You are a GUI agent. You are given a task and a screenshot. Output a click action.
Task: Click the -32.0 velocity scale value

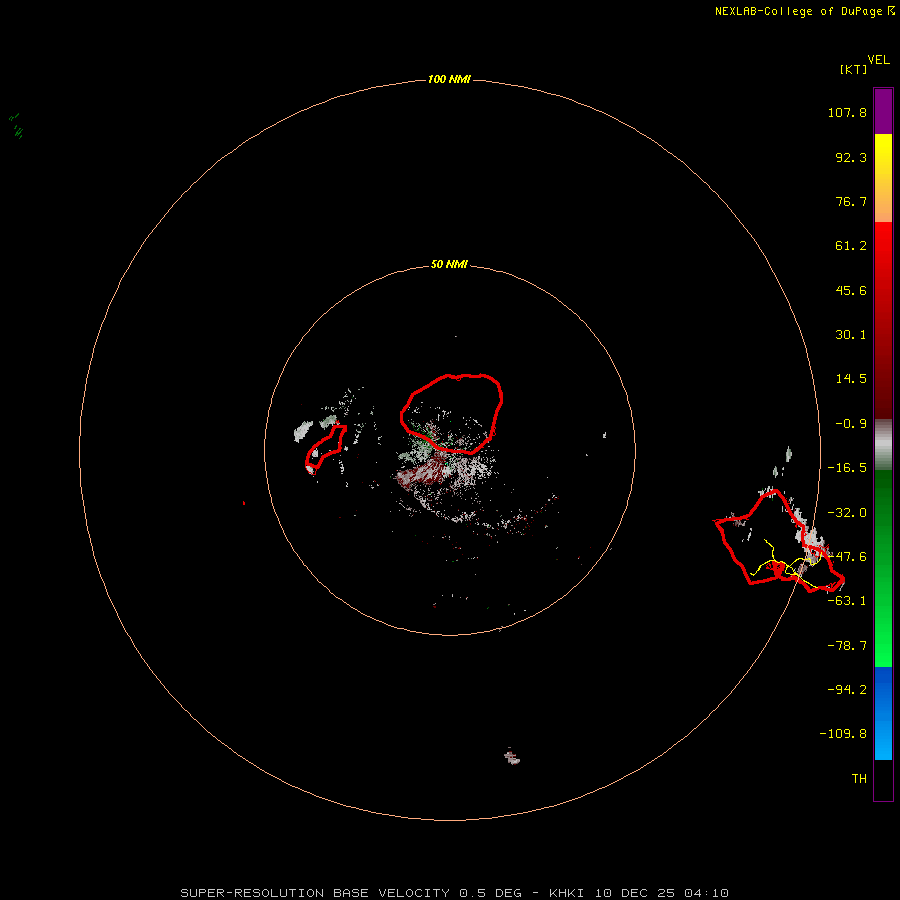pos(847,513)
